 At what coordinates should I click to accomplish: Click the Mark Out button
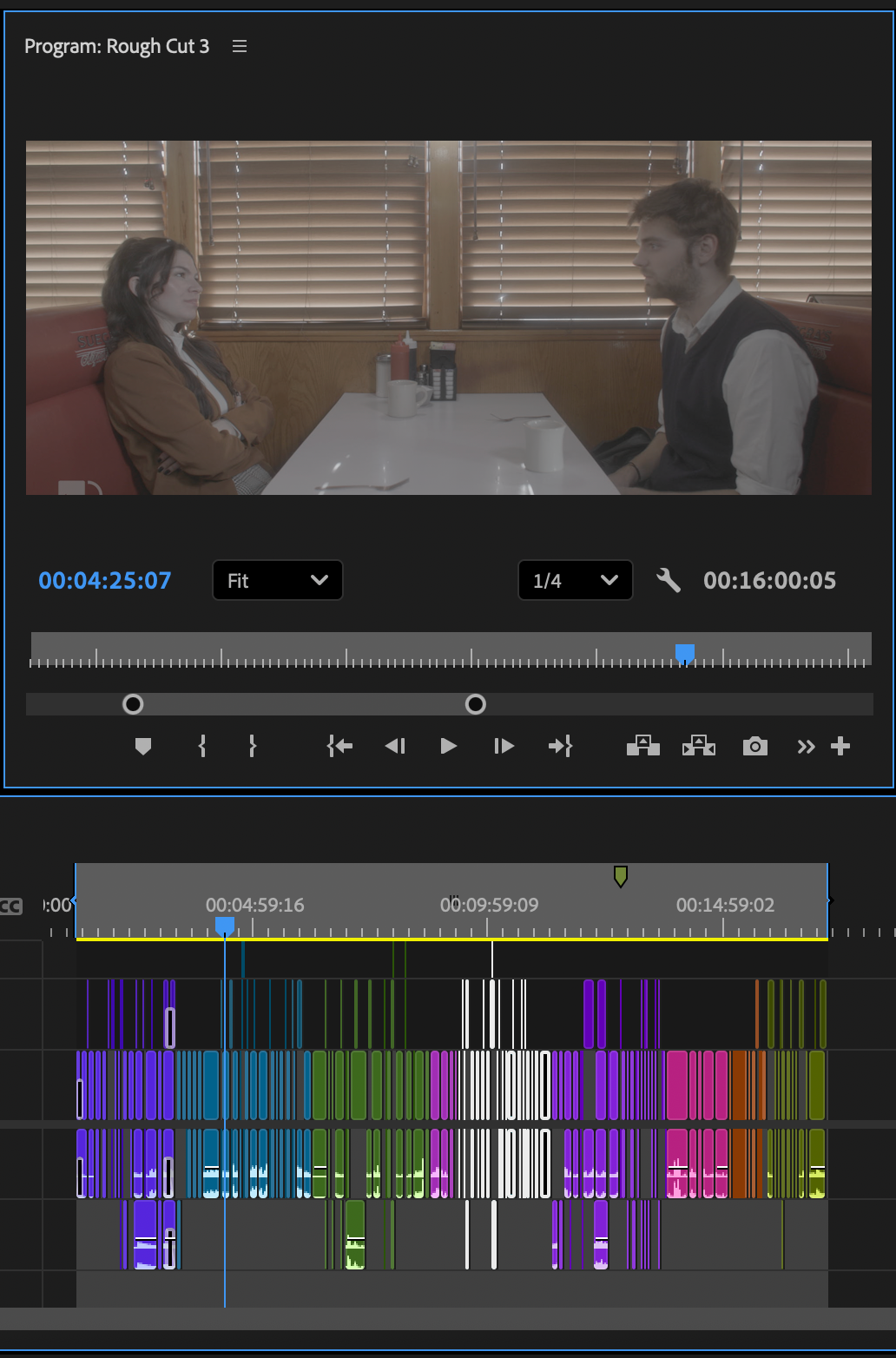(253, 746)
